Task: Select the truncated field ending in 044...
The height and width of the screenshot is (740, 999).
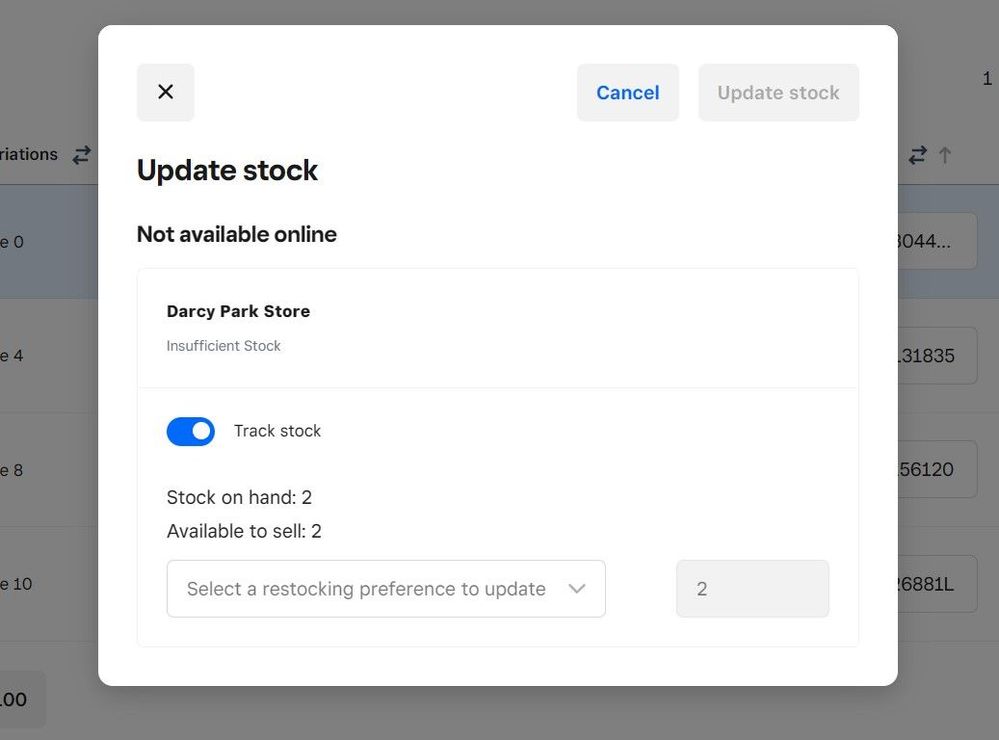Action: point(936,241)
